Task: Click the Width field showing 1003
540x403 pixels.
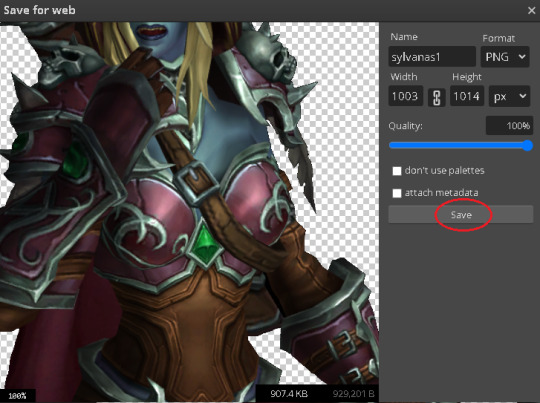Action: click(406, 96)
